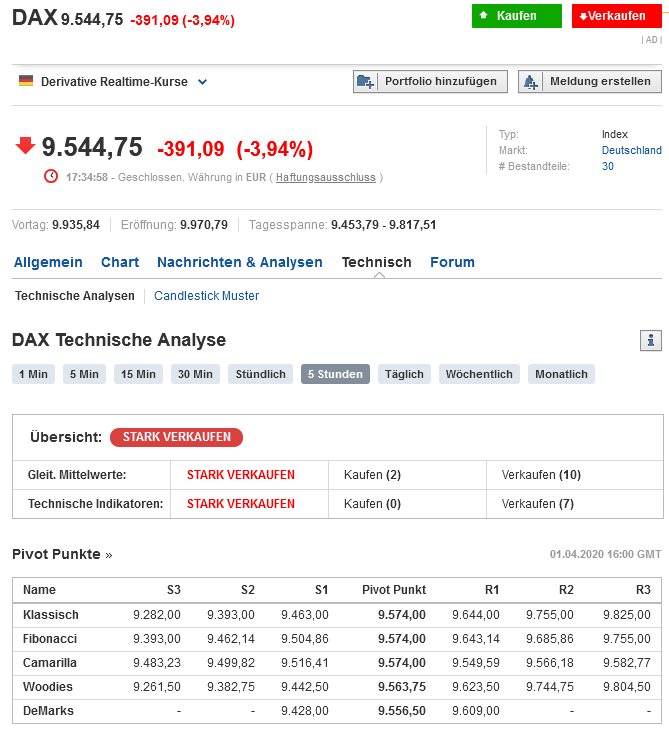
Task: Select the Wöchentlich timeframe
Action: (x=479, y=374)
